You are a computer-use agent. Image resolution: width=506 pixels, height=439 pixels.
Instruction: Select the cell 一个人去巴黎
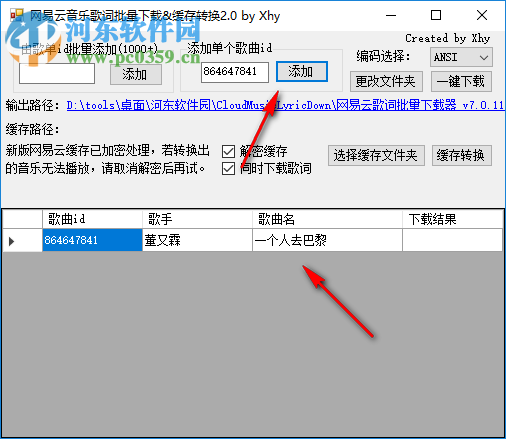tap(327, 240)
